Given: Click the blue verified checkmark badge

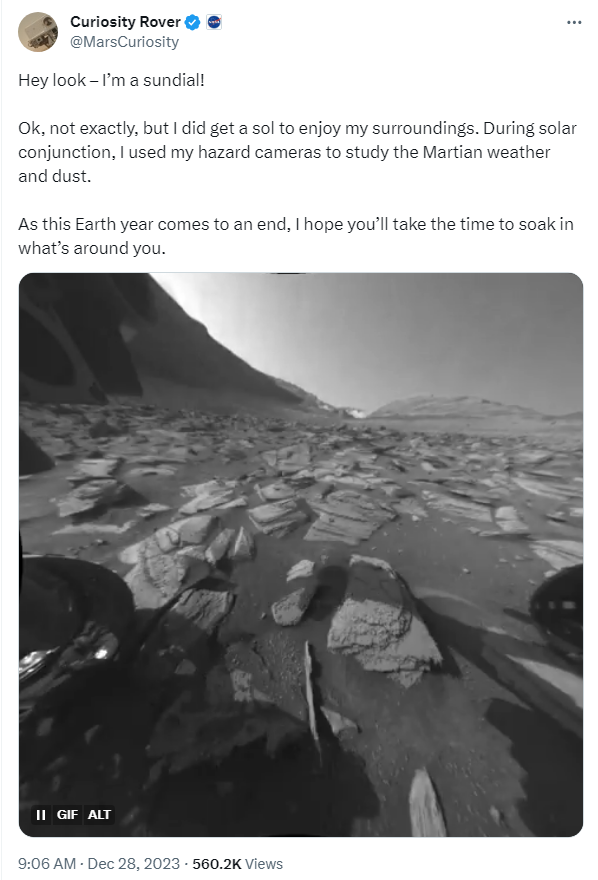Looking at the screenshot, I should 192,22.
